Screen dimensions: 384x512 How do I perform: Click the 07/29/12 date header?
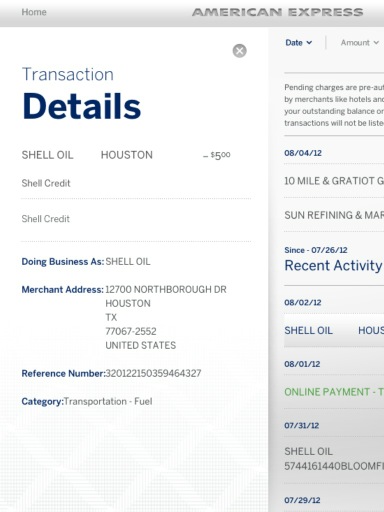click(x=302, y=500)
